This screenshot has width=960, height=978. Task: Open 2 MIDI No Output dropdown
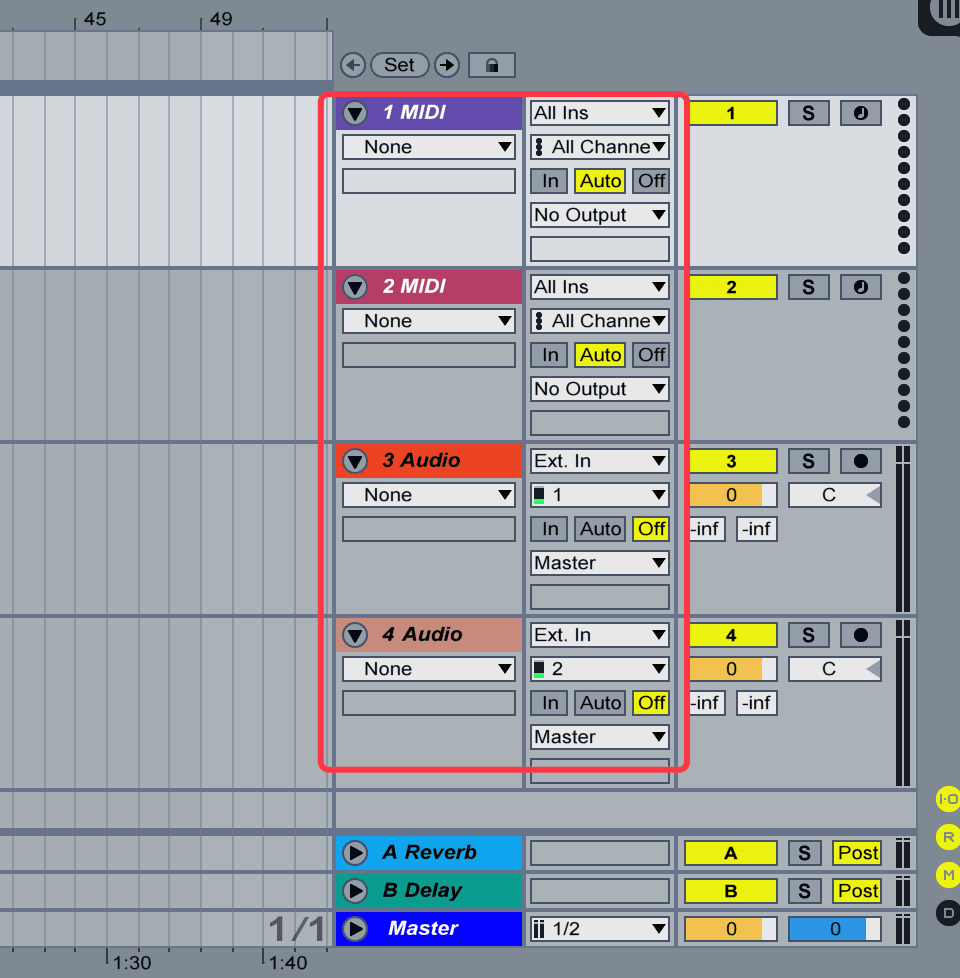tap(599, 389)
